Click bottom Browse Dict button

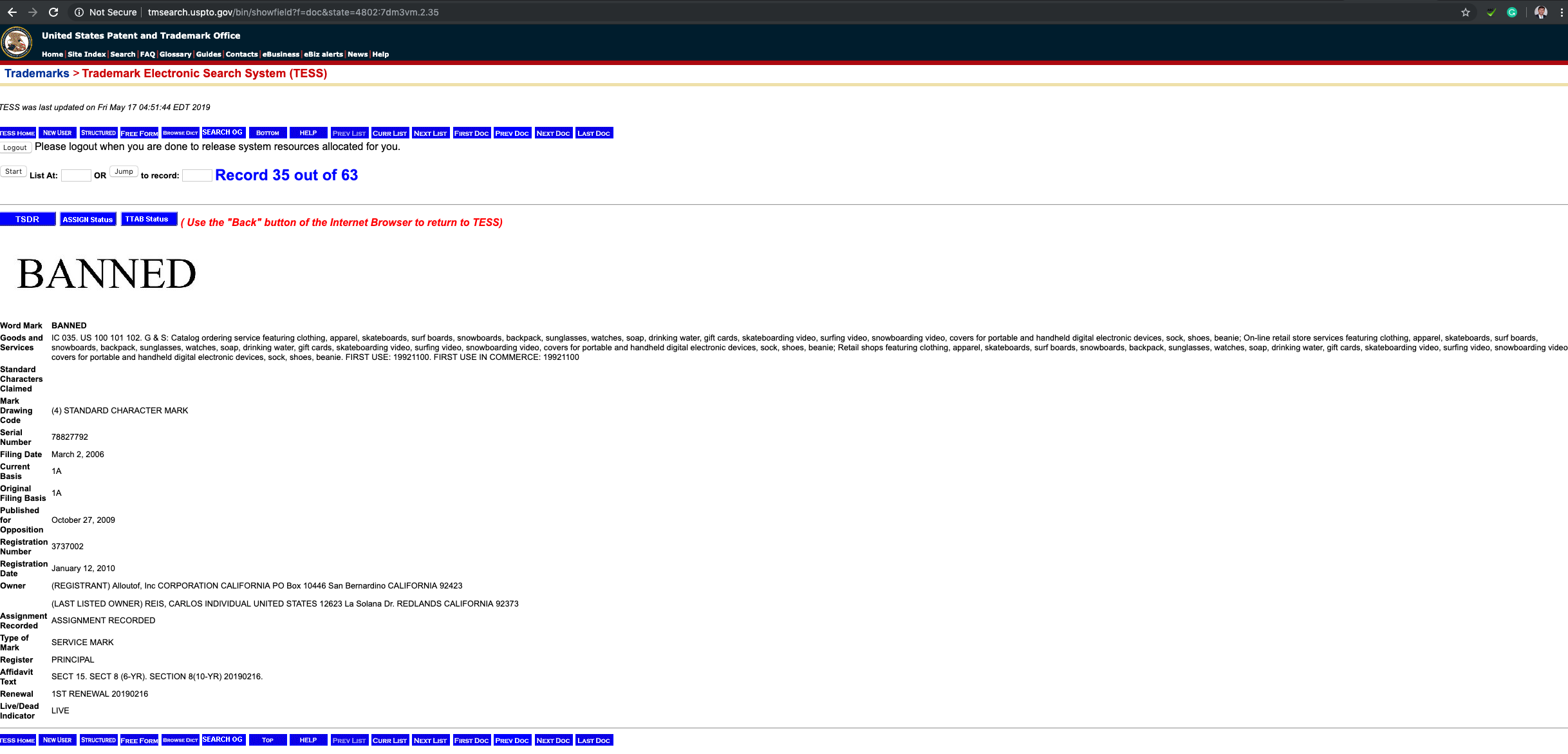pyautogui.click(x=180, y=740)
